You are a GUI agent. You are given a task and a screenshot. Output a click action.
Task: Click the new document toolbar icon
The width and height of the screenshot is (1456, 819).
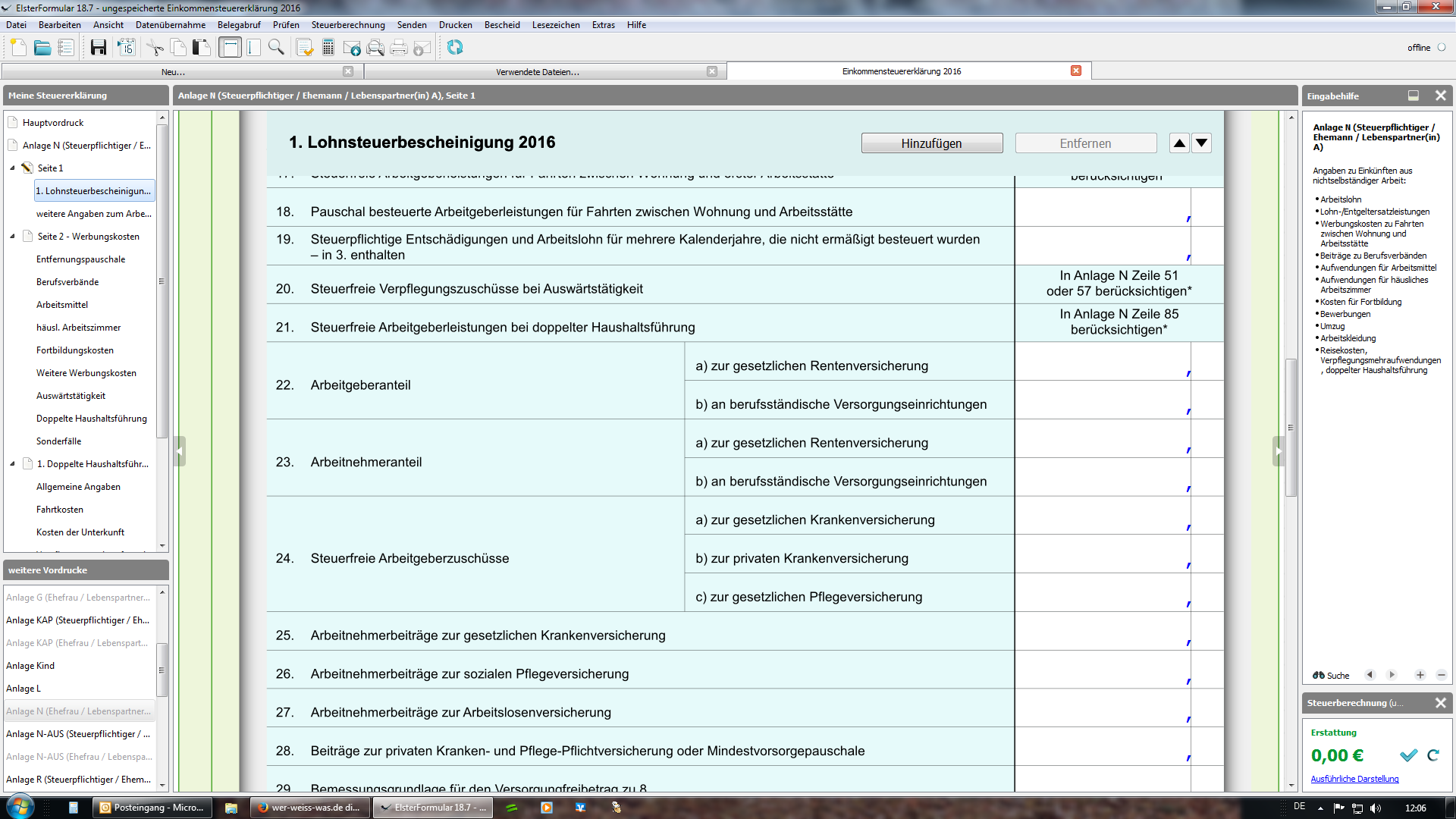point(19,48)
